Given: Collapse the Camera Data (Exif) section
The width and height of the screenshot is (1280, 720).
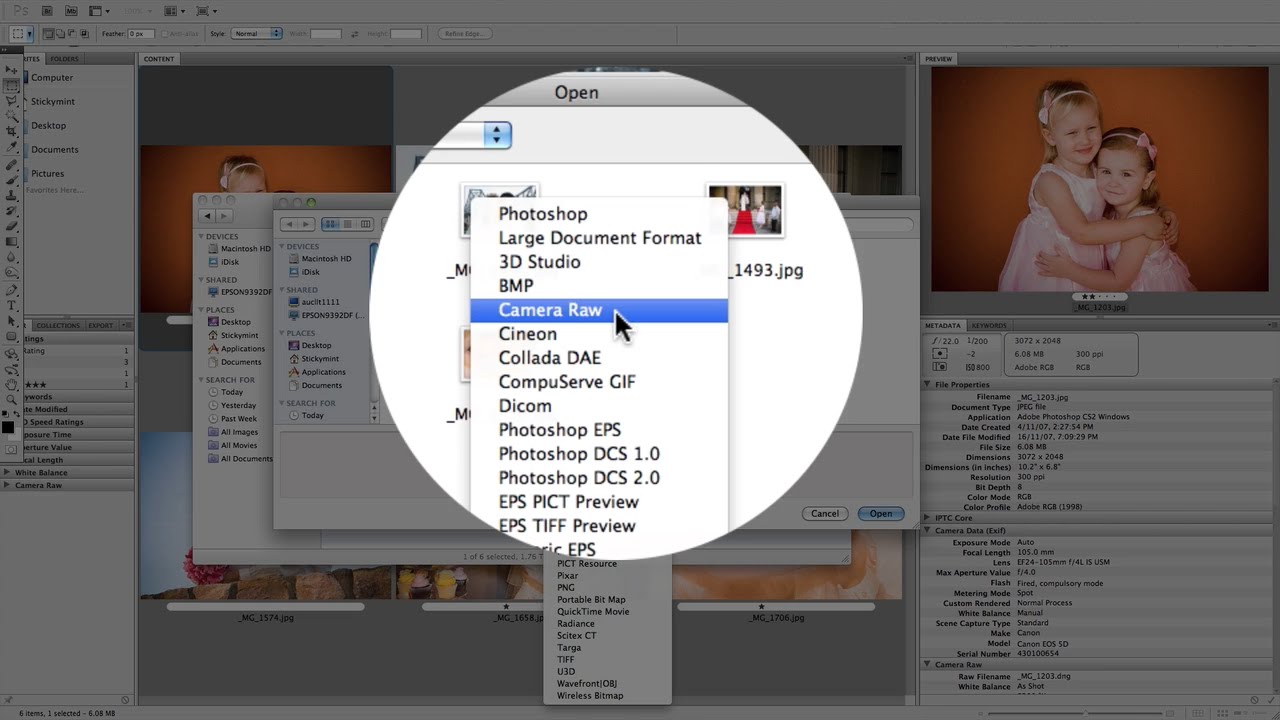Looking at the screenshot, I should tap(927, 531).
